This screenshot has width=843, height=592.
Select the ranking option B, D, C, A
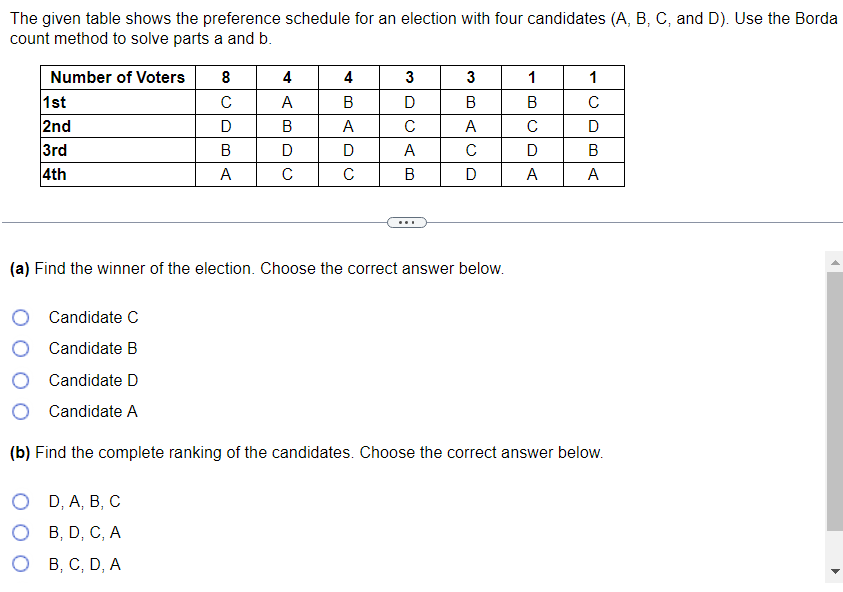20,532
